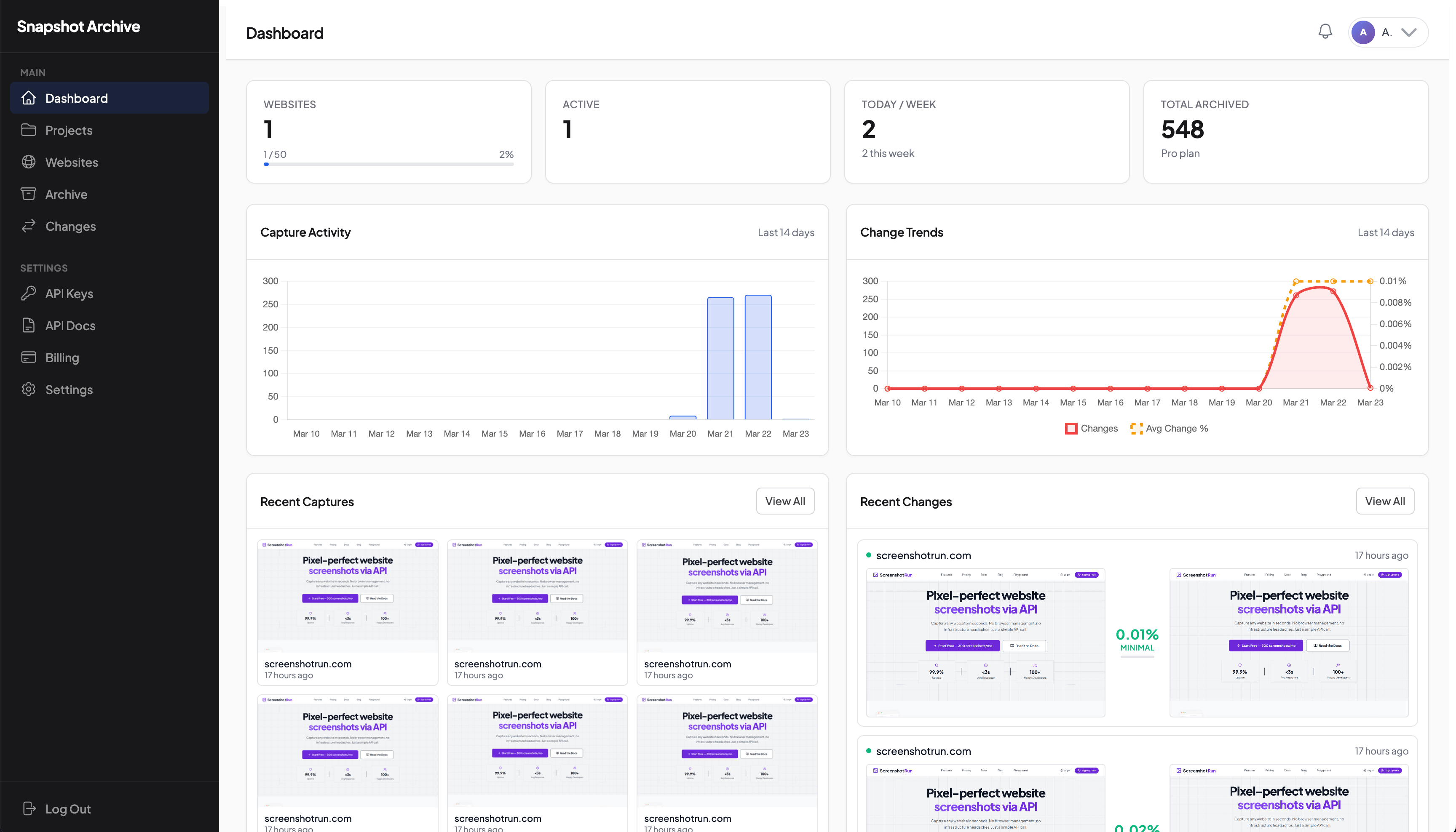Open the API Docs page

pyautogui.click(x=109, y=325)
